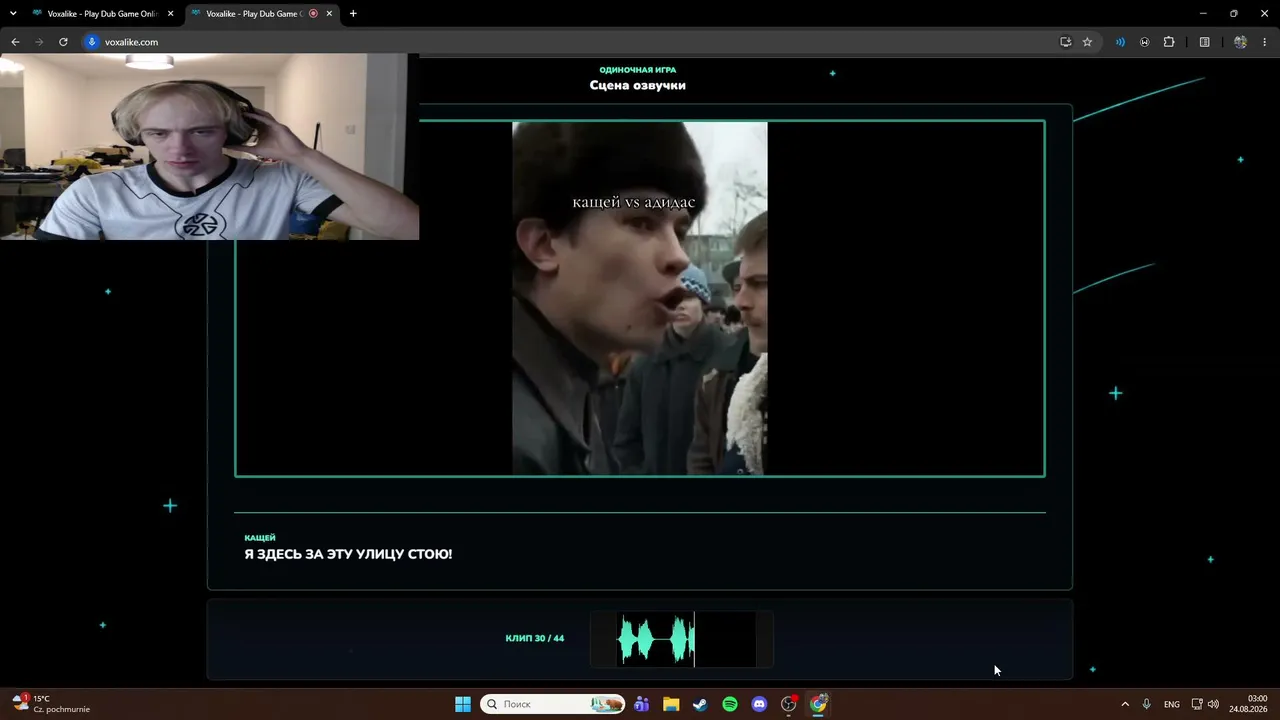This screenshot has height=720, width=1280.
Task: Open Spotify from the taskbar
Action: (x=730, y=704)
